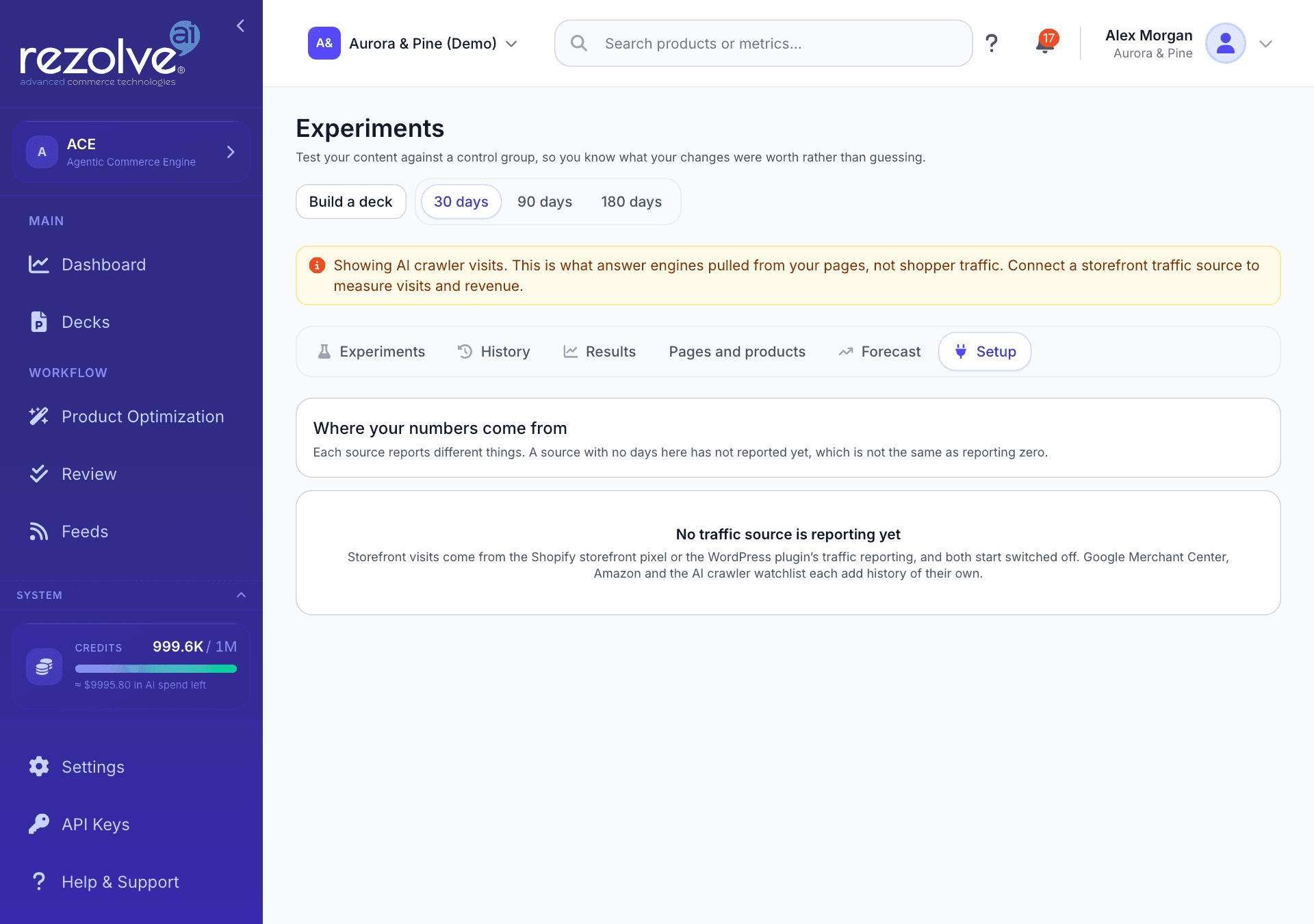Viewport: 1314px width, 924px height.
Task: Open the API Keys page
Action: coord(131,824)
